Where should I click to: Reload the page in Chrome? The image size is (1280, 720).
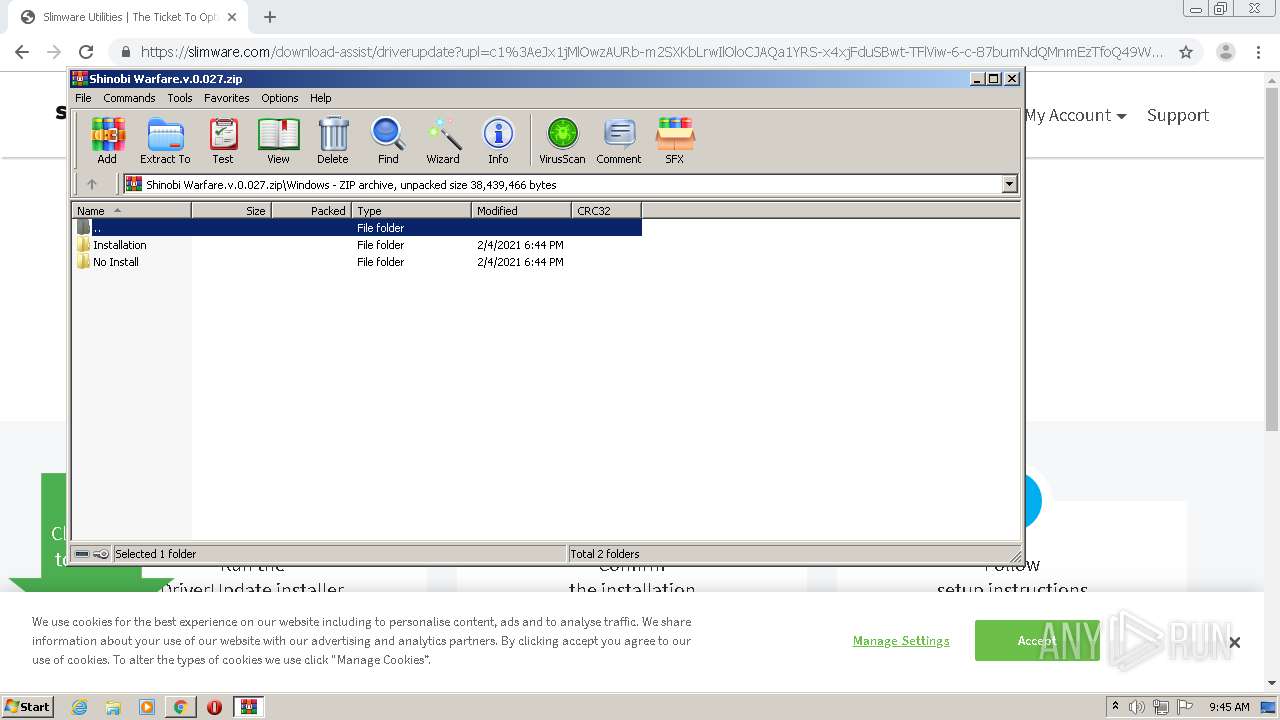tap(86, 52)
